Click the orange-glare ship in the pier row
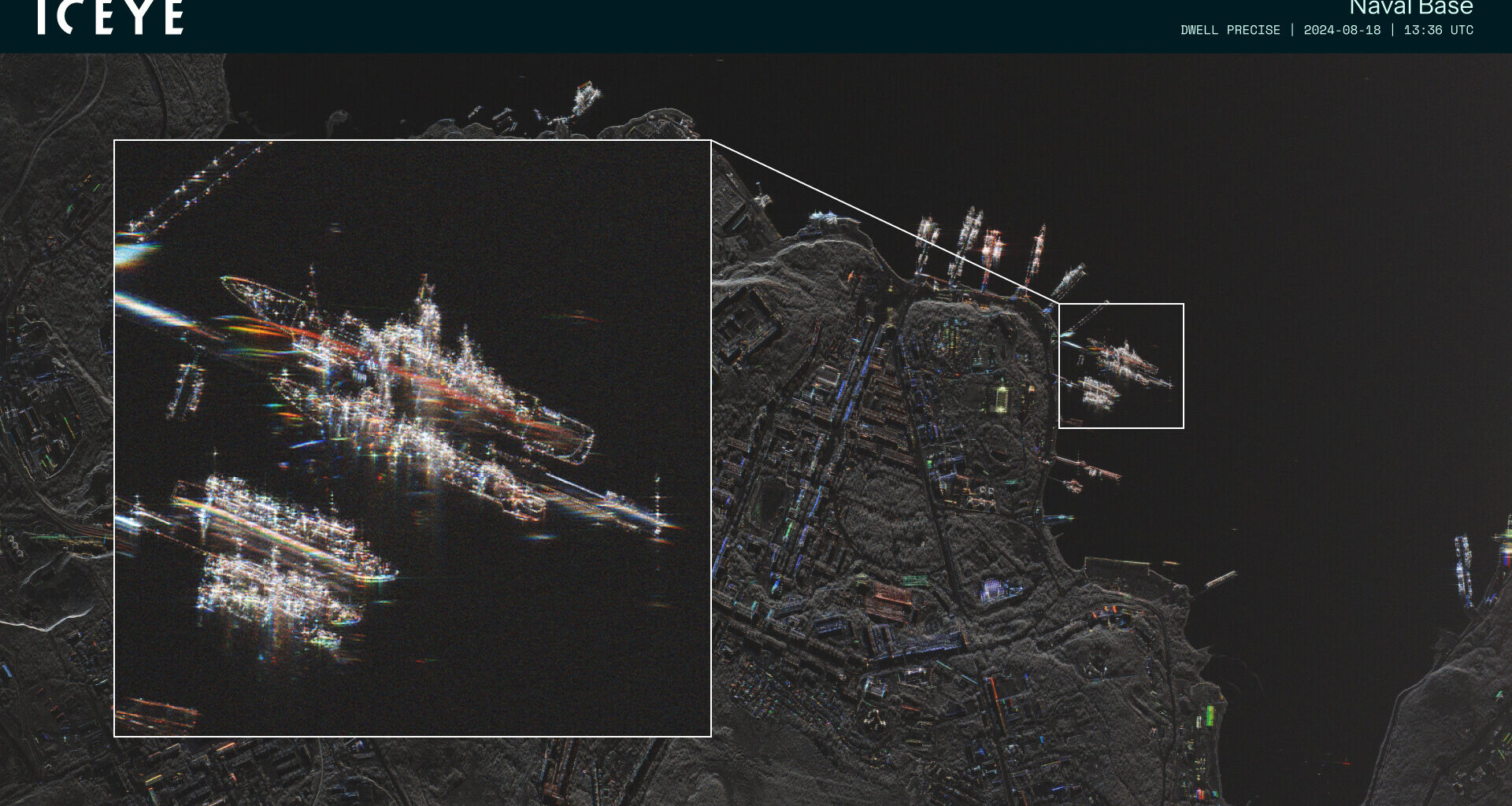This screenshot has width=1512, height=806. (x=991, y=250)
